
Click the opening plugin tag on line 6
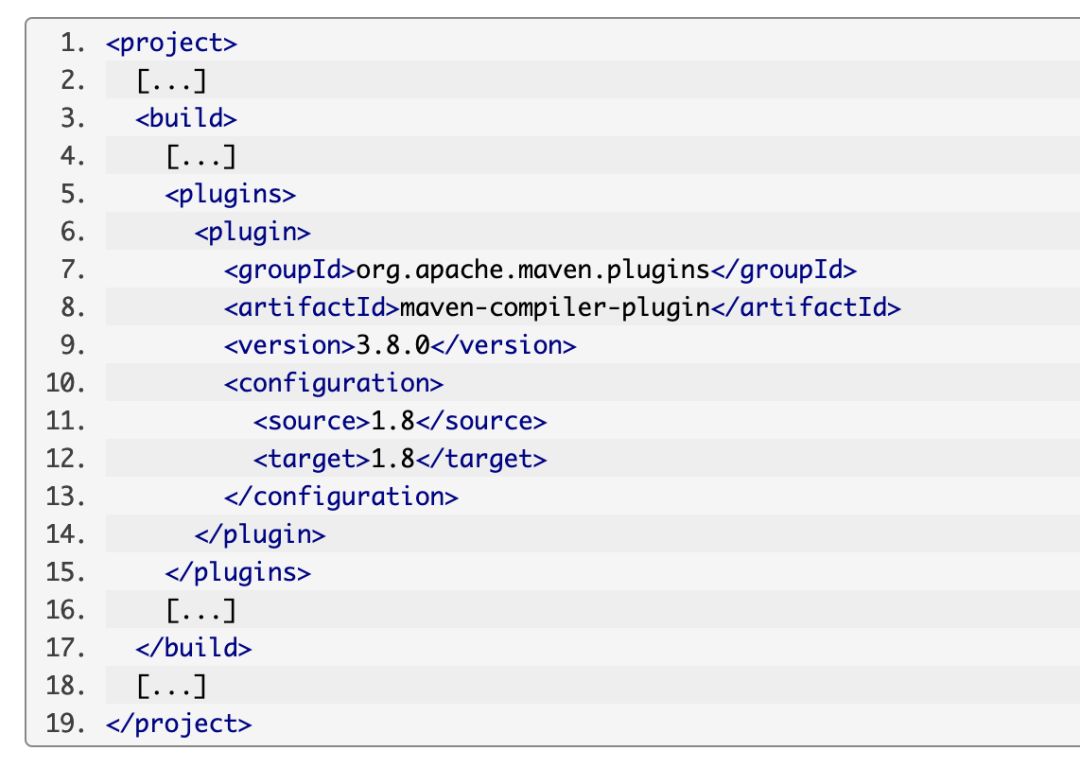pyautogui.click(x=252, y=232)
